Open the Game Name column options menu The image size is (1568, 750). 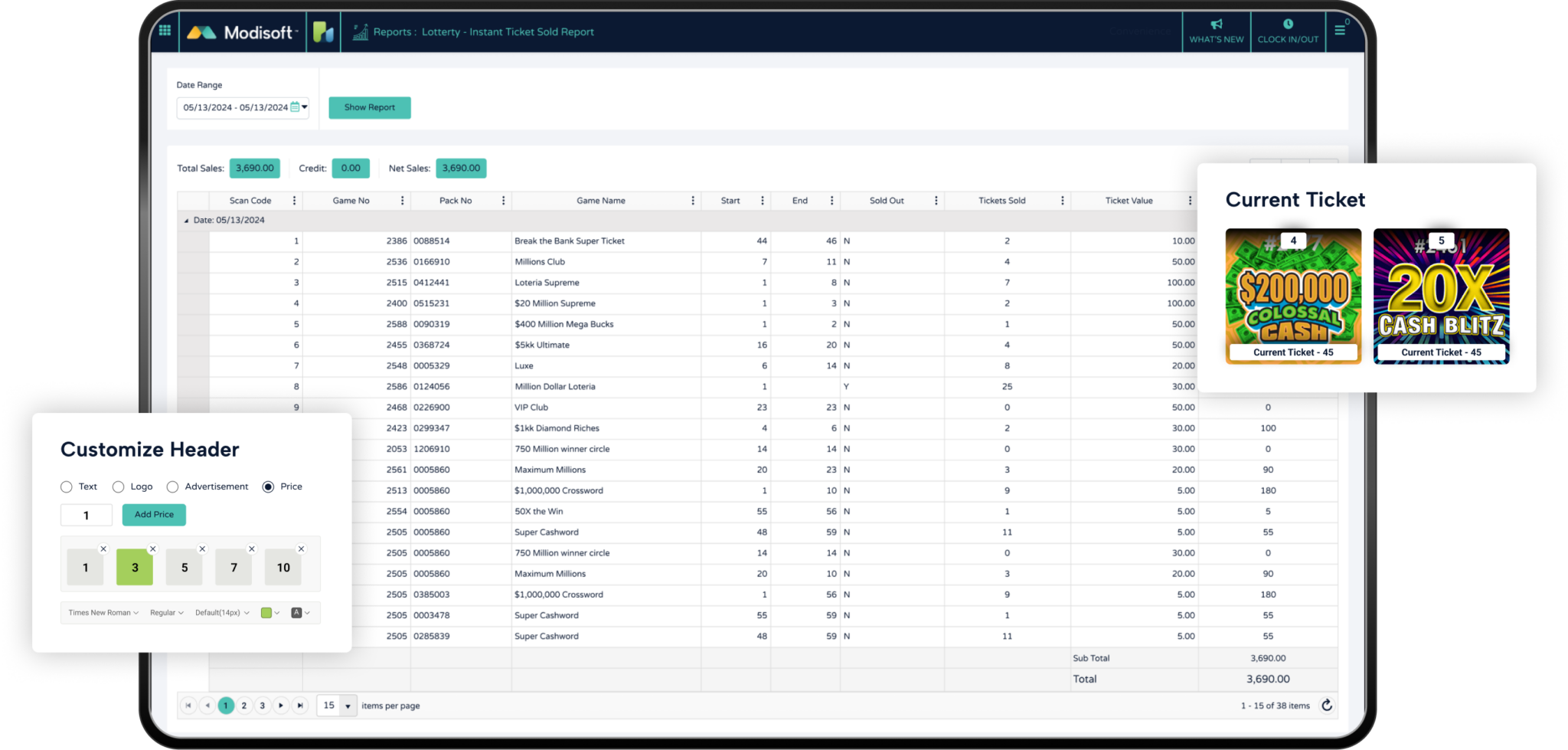coord(693,201)
